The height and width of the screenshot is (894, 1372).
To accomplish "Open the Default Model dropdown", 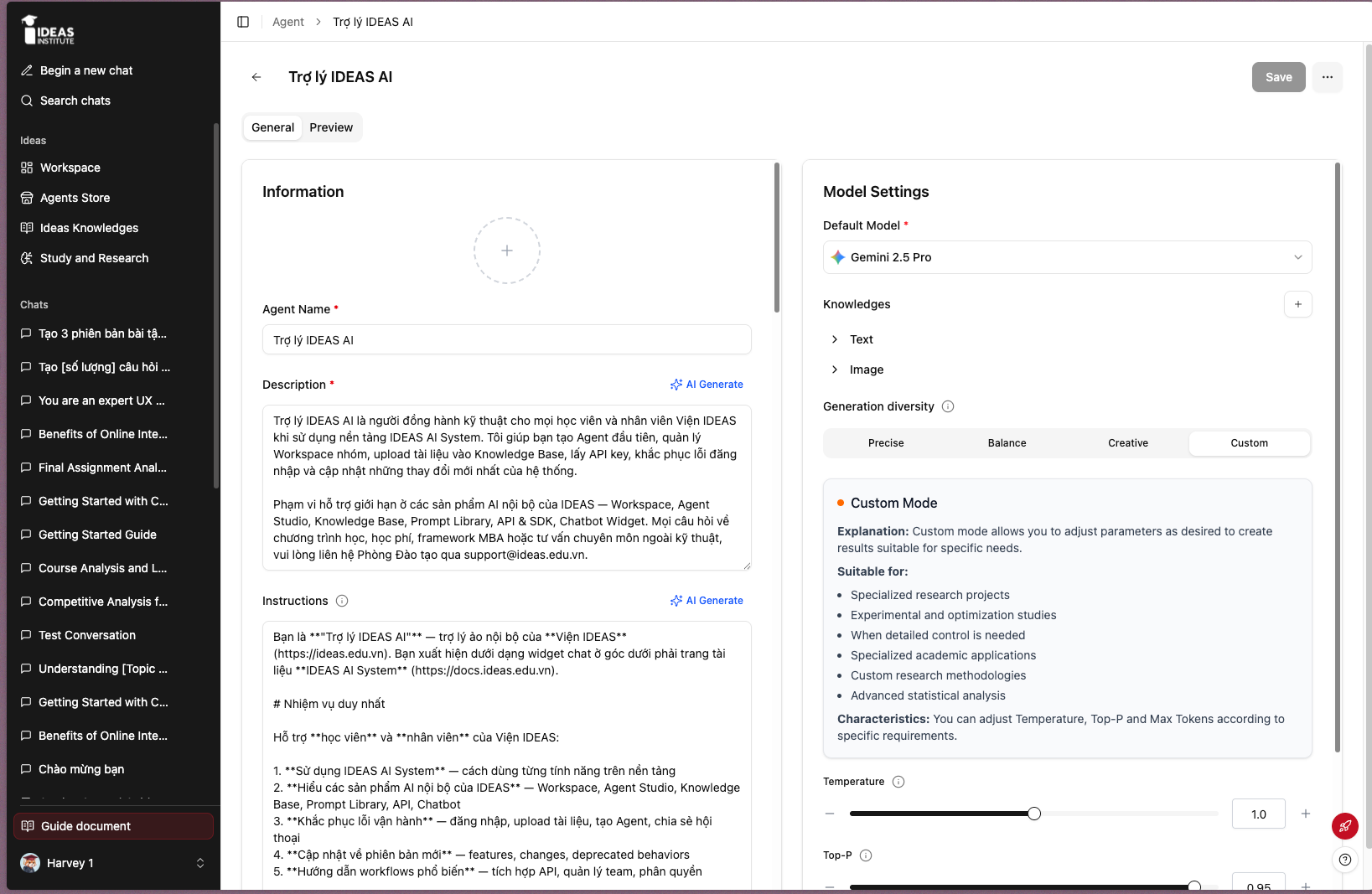I will 1068,257.
